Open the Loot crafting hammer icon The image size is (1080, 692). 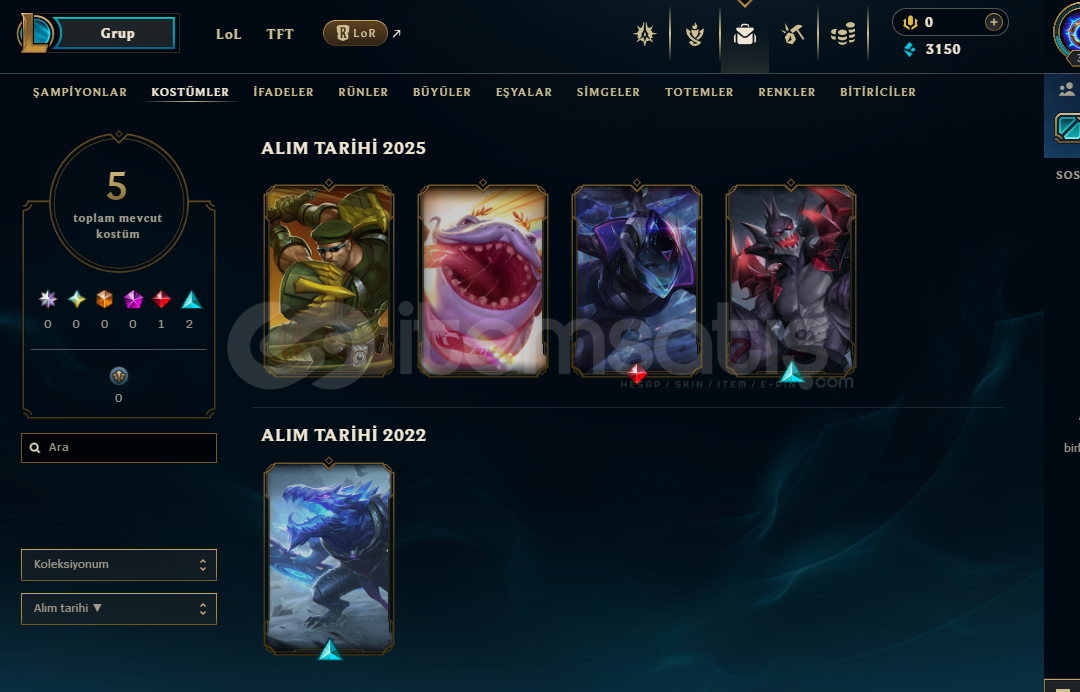tap(793, 34)
